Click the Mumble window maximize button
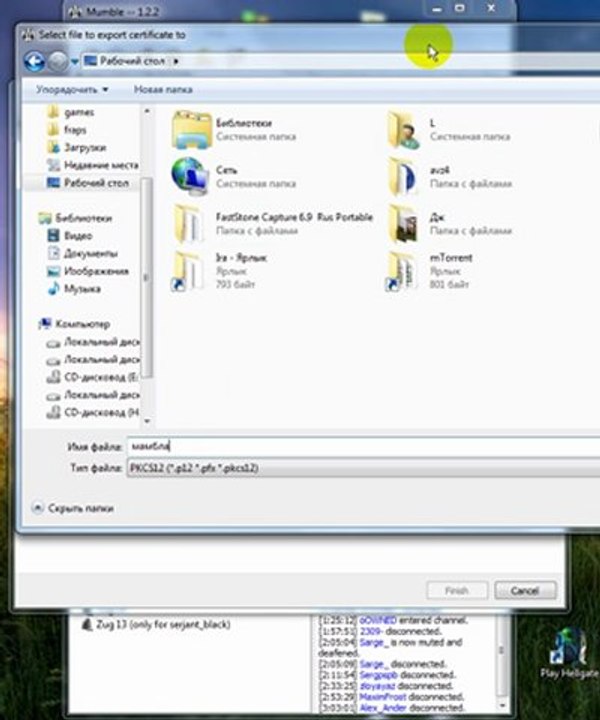600x720 pixels. [460, 8]
